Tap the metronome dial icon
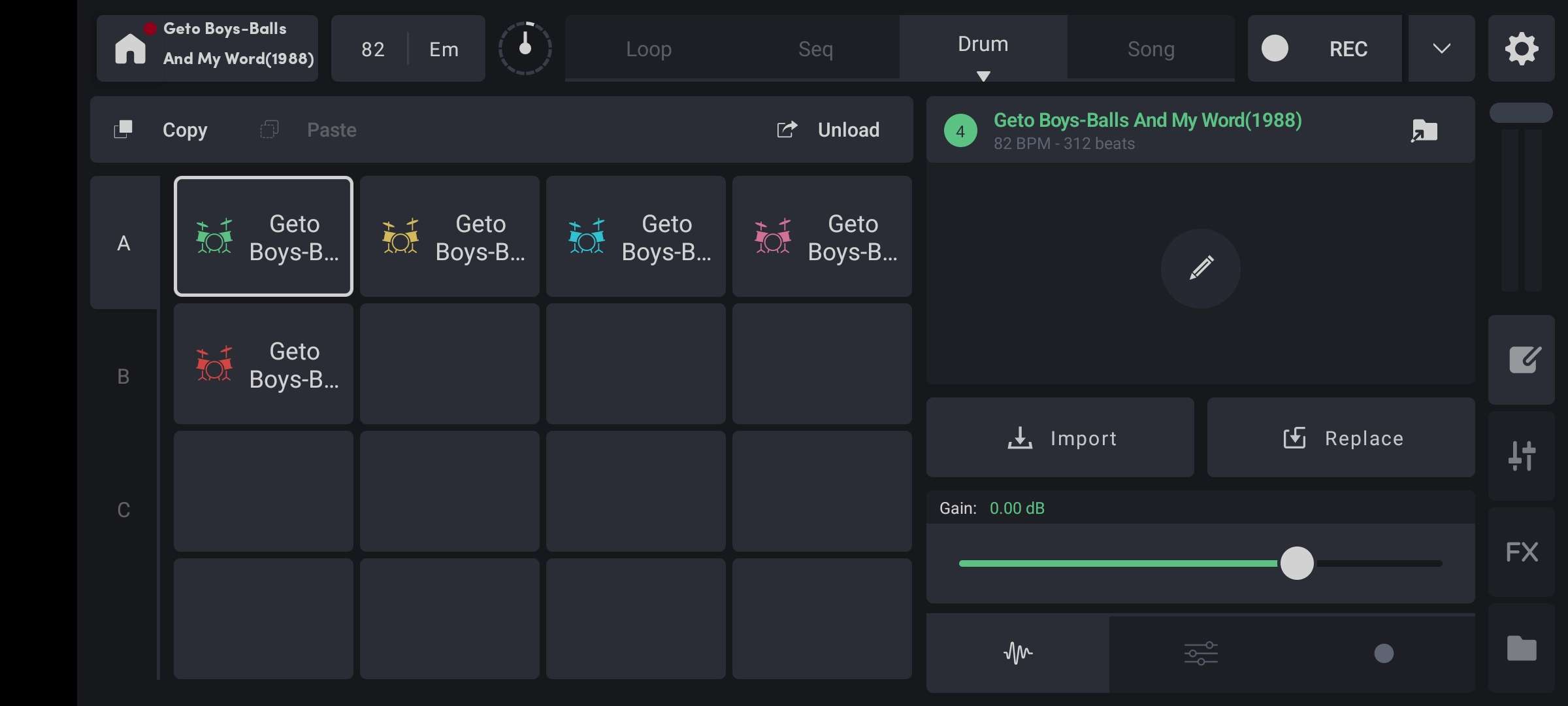1568x706 pixels. [x=525, y=48]
